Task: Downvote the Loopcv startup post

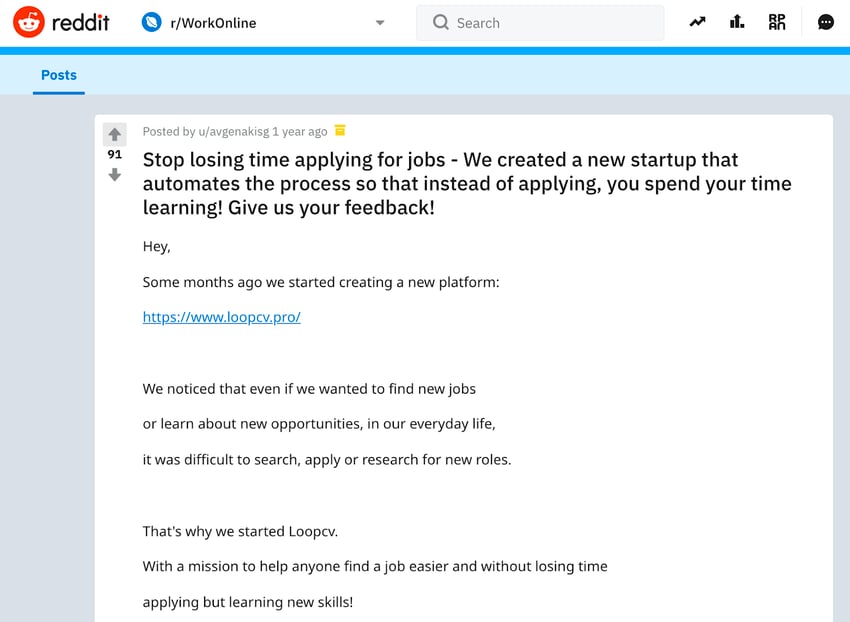Action: point(115,175)
